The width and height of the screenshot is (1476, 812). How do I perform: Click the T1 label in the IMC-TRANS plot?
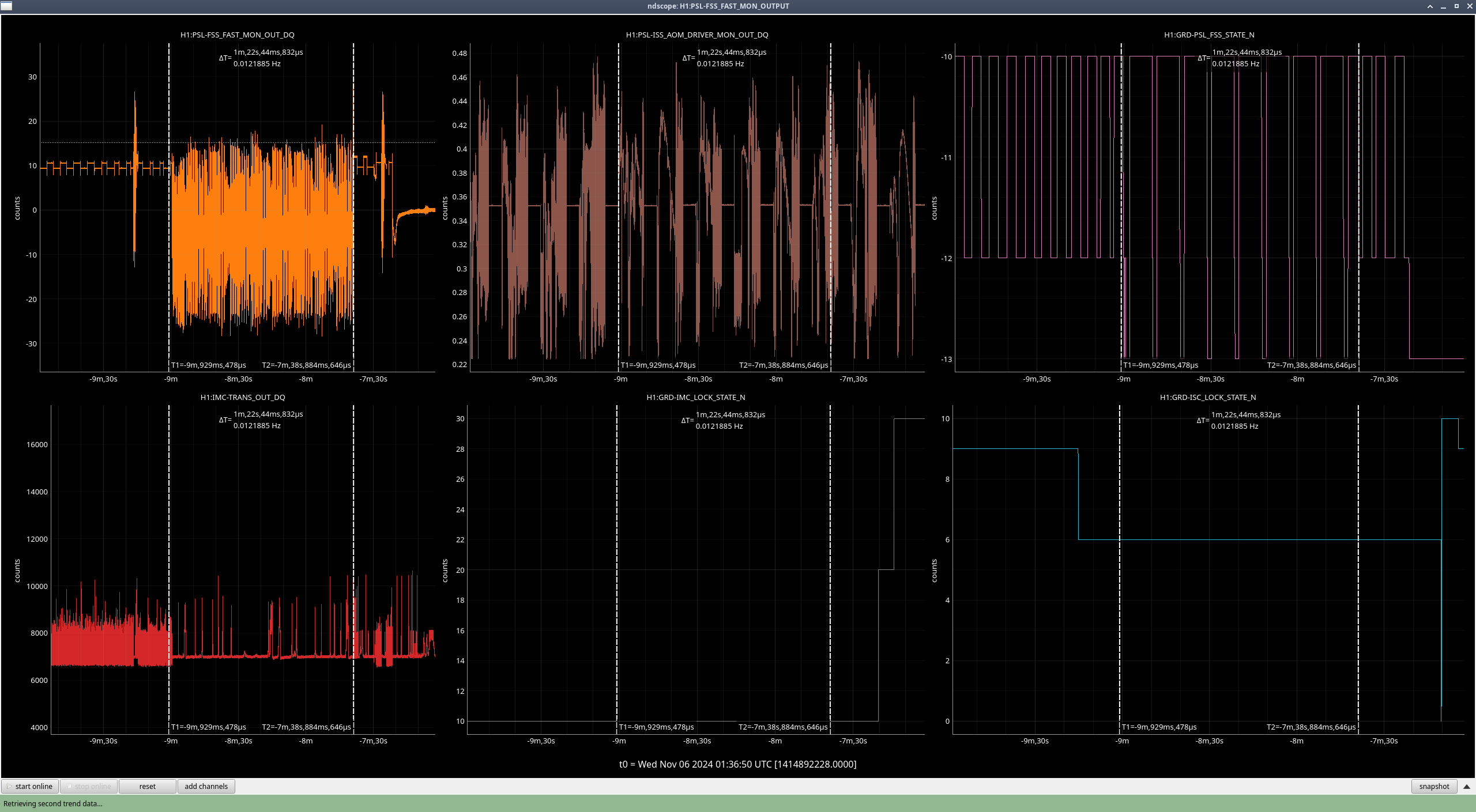click(209, 727)
